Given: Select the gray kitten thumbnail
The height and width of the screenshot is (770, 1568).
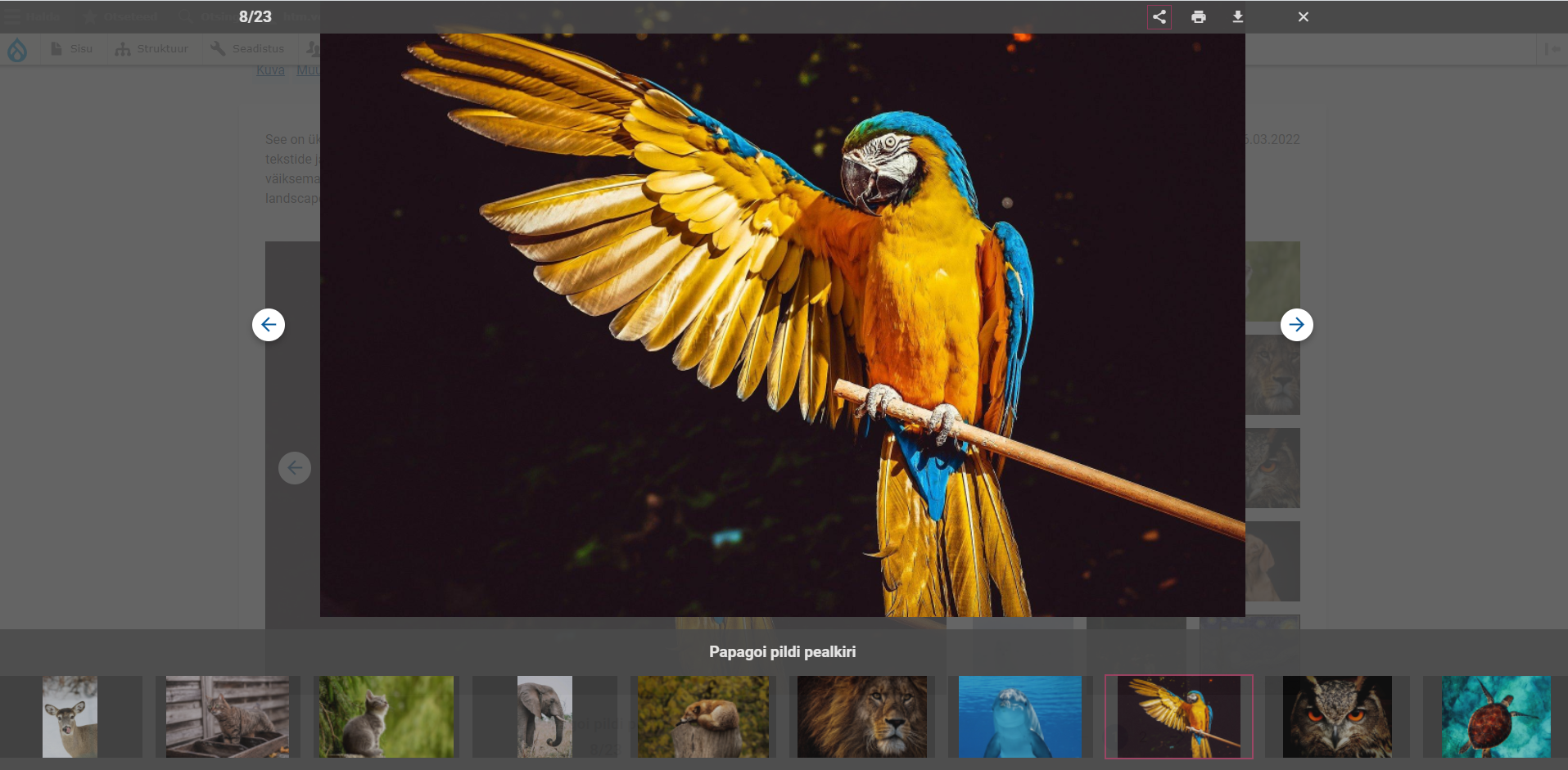Looking at the screenshot, I should pyautogui.click(x=386, y=716).
